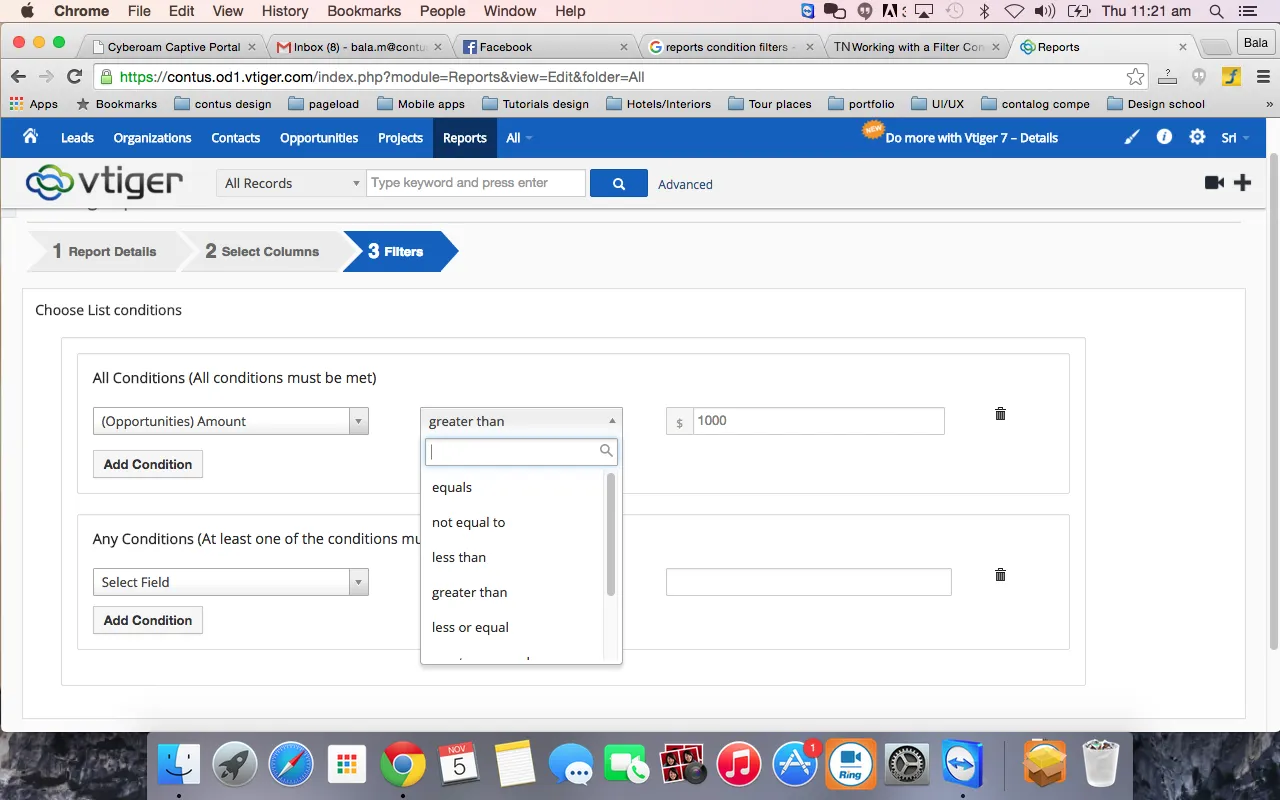The height and width of the screenshot is (800, 1280).
Task: Choose the not equal to option
Action: [x=513, y=522]
